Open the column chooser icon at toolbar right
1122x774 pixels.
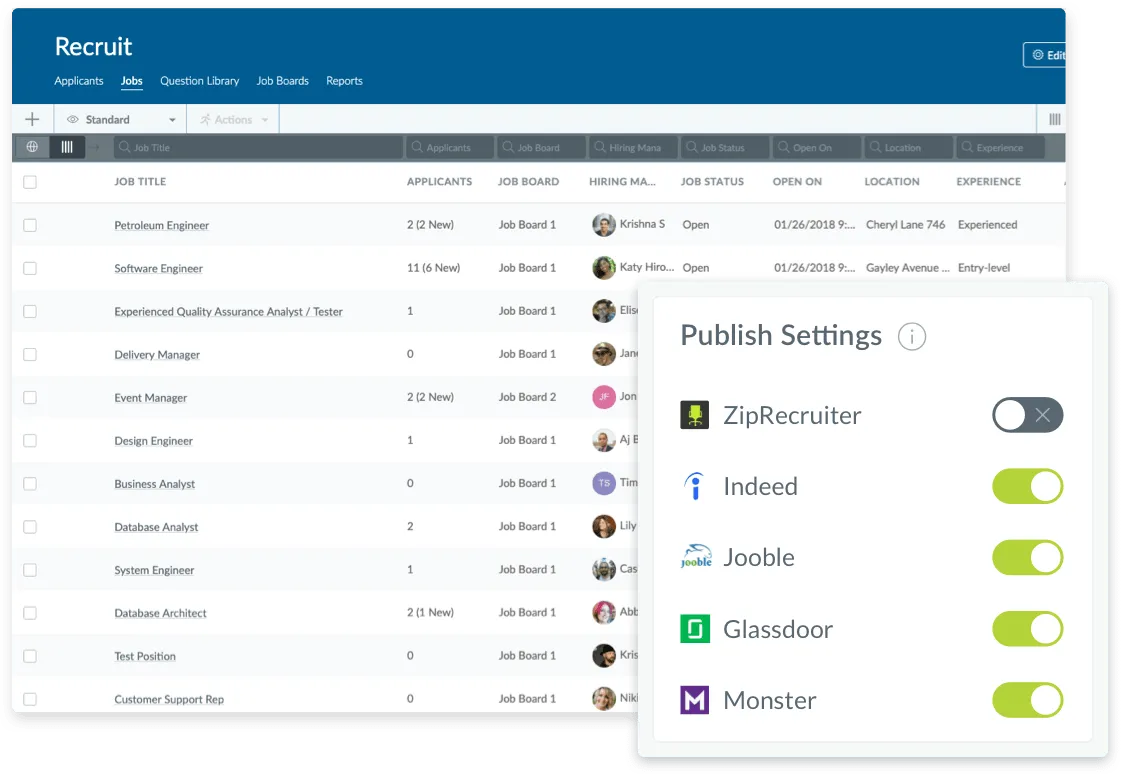[x=1055, y=119]
